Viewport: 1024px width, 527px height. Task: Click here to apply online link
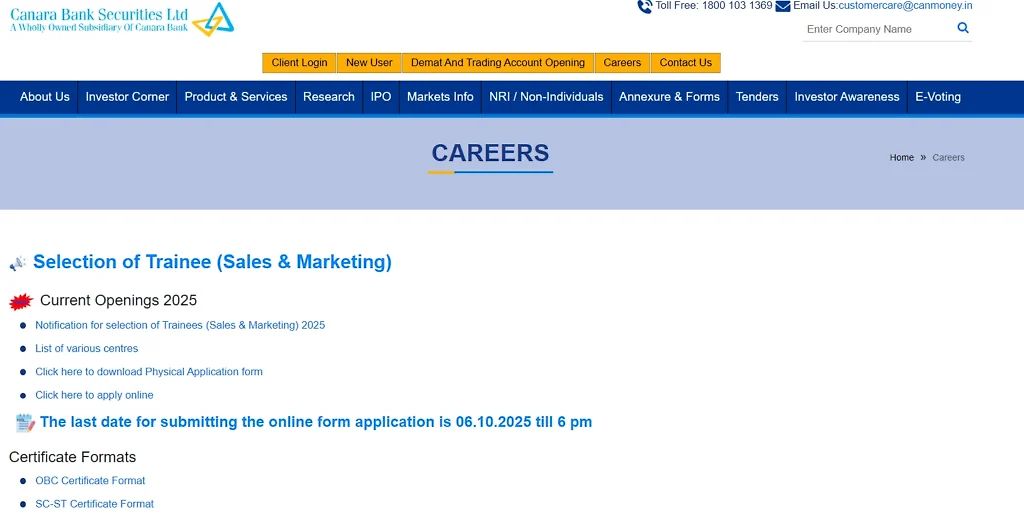(x=94, y=395)
